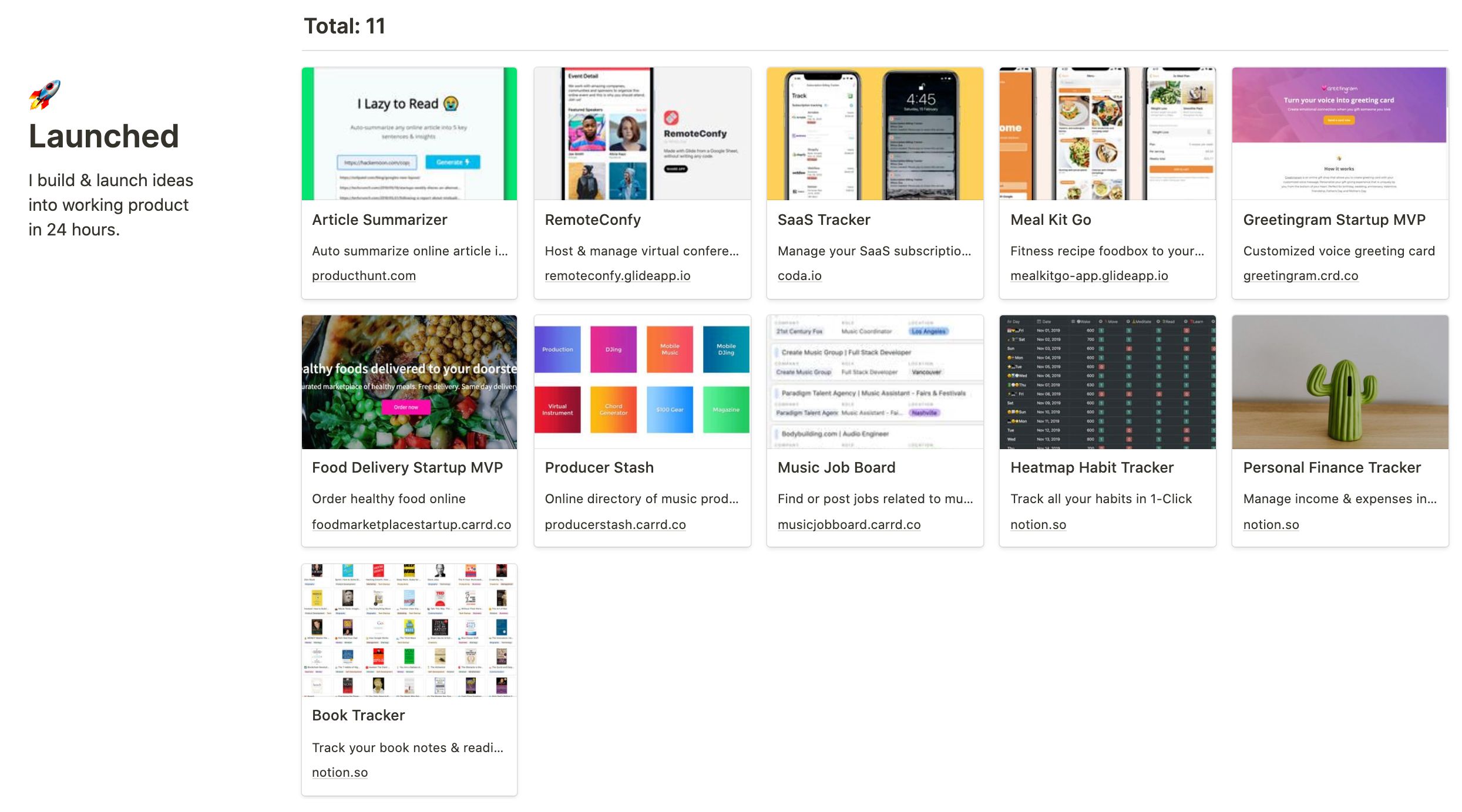This screenshot has height=812, width=1462.
Task: Click the Heatmap Habit Tracker title
Action: point(1092,467)
